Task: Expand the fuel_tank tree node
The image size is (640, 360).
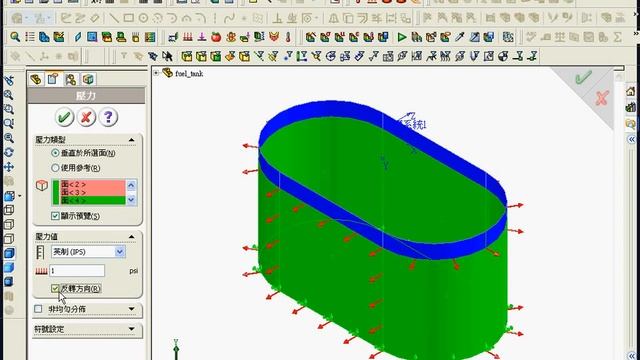Action: click(156, 73)
